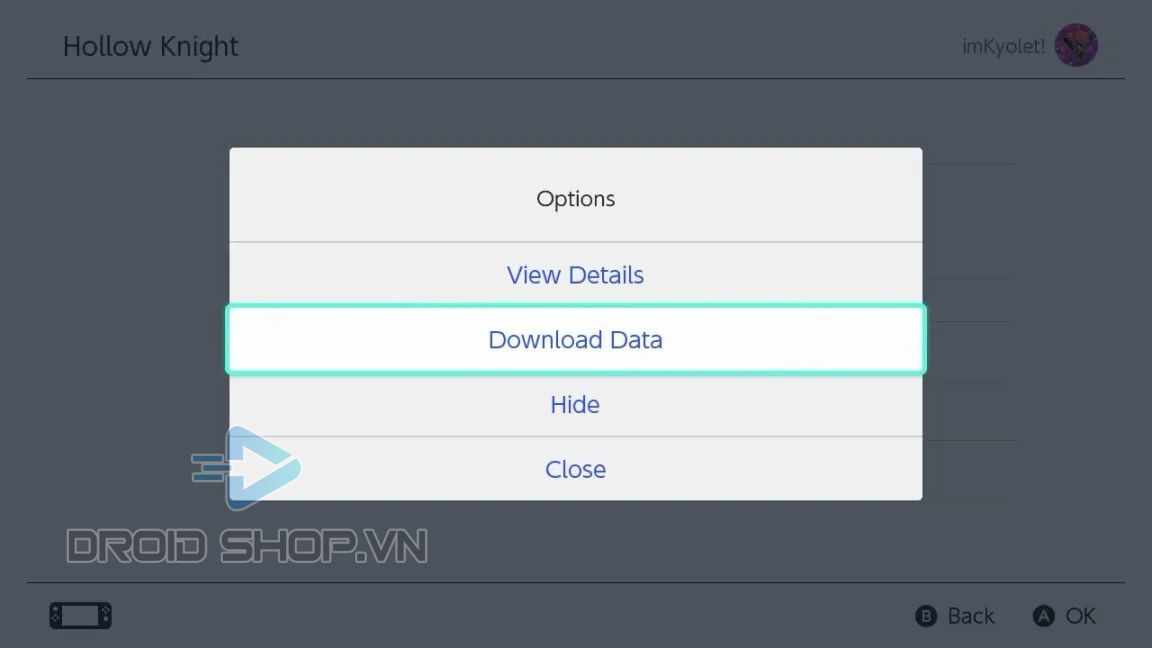Image resolution: width=1152 pixels, height=648 pixels.
Task: Click the circular B button icon
Action: [x=926, y=616]
